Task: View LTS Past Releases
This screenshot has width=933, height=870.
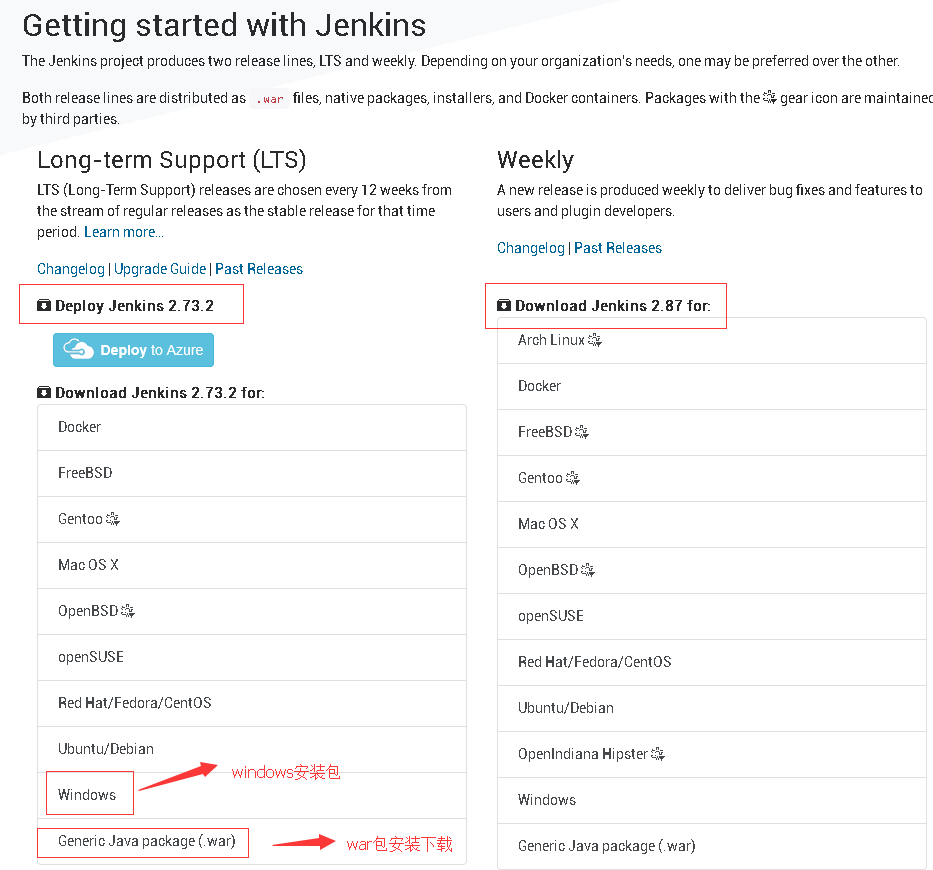Action: click(x=259, y=269)
